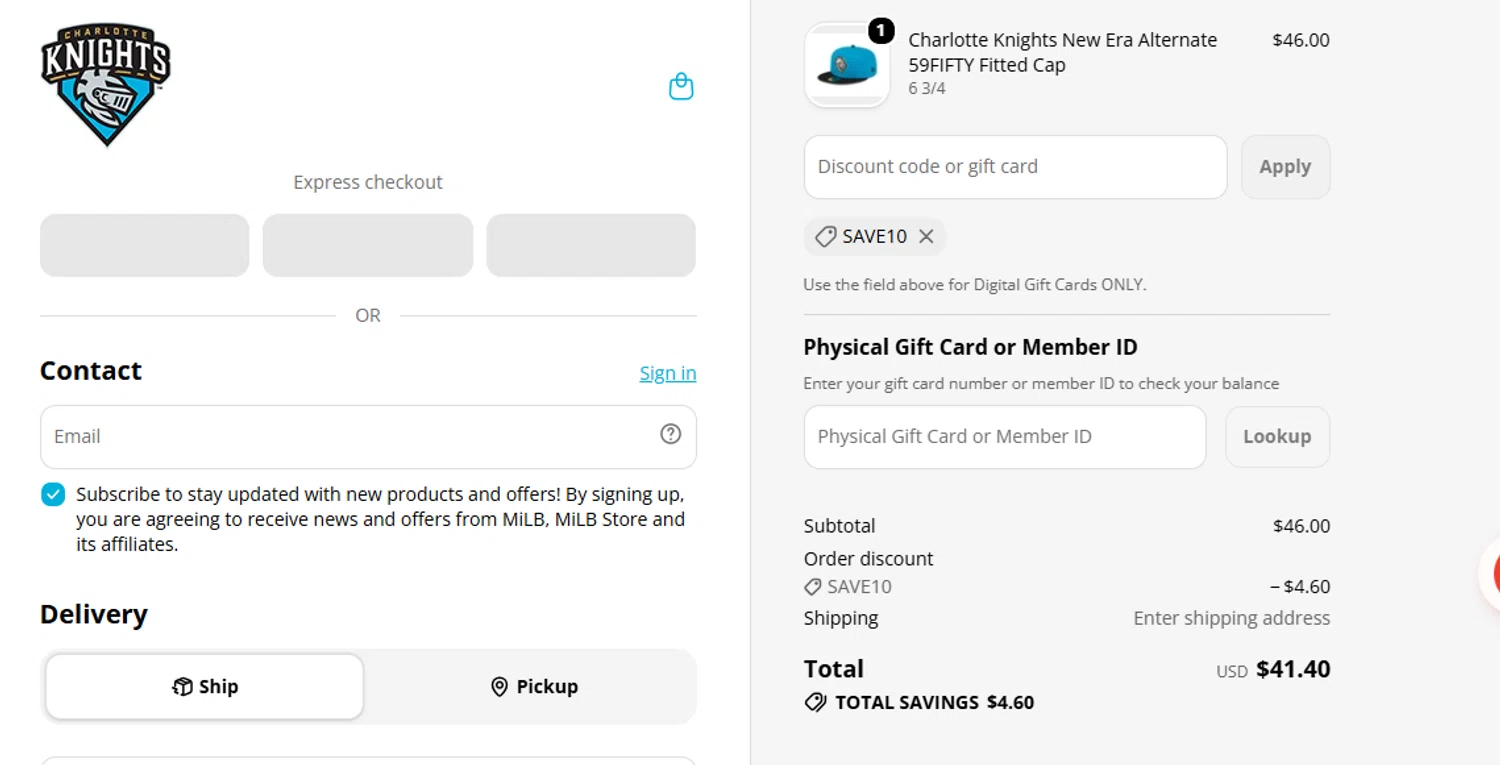Focus the Physical Gift Card or Member ID field
Screen dimensions: 1500x765
pyautogui.click(x=1005, y=437)
